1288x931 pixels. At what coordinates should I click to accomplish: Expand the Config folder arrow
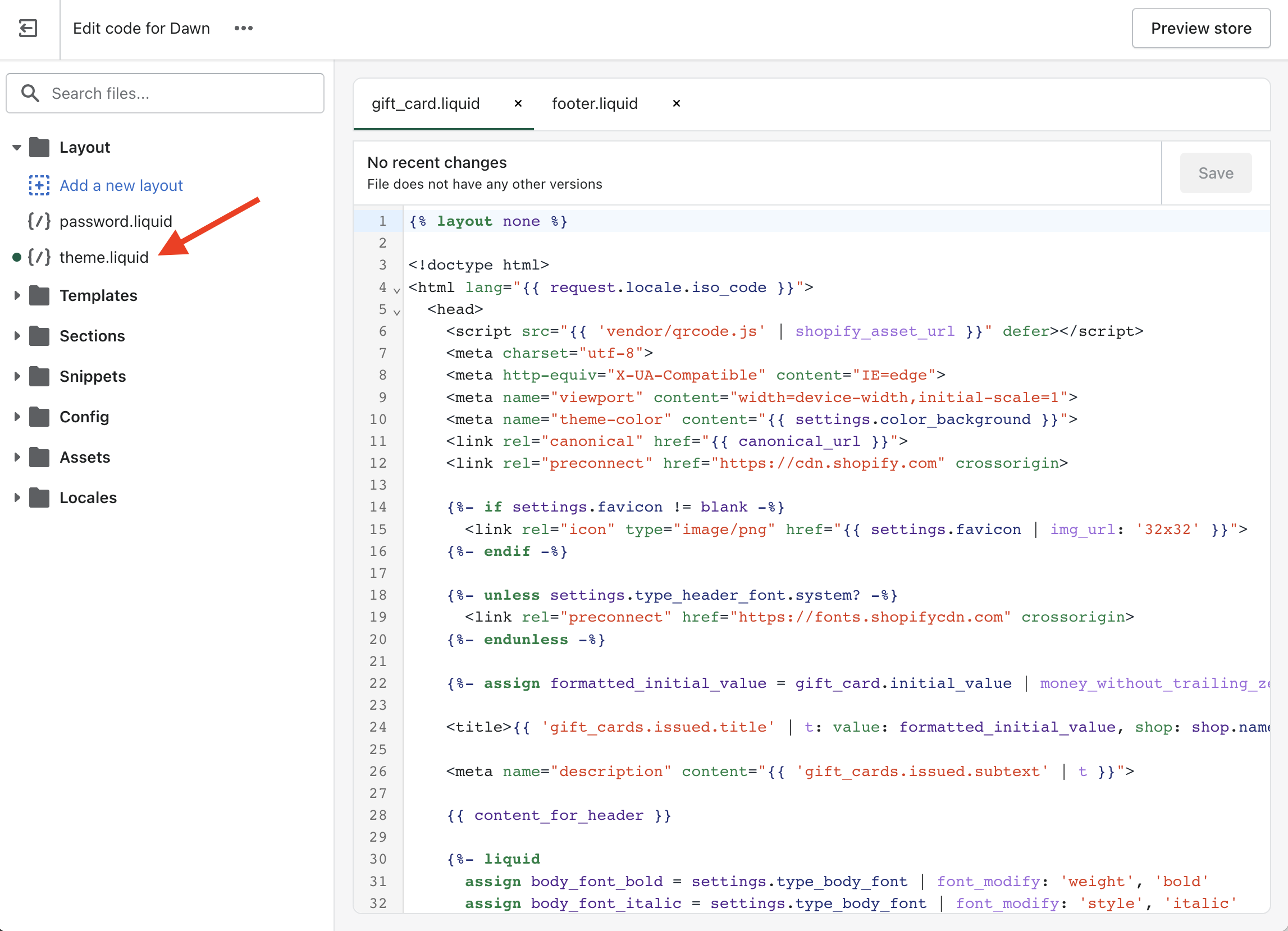pos(16,416)
